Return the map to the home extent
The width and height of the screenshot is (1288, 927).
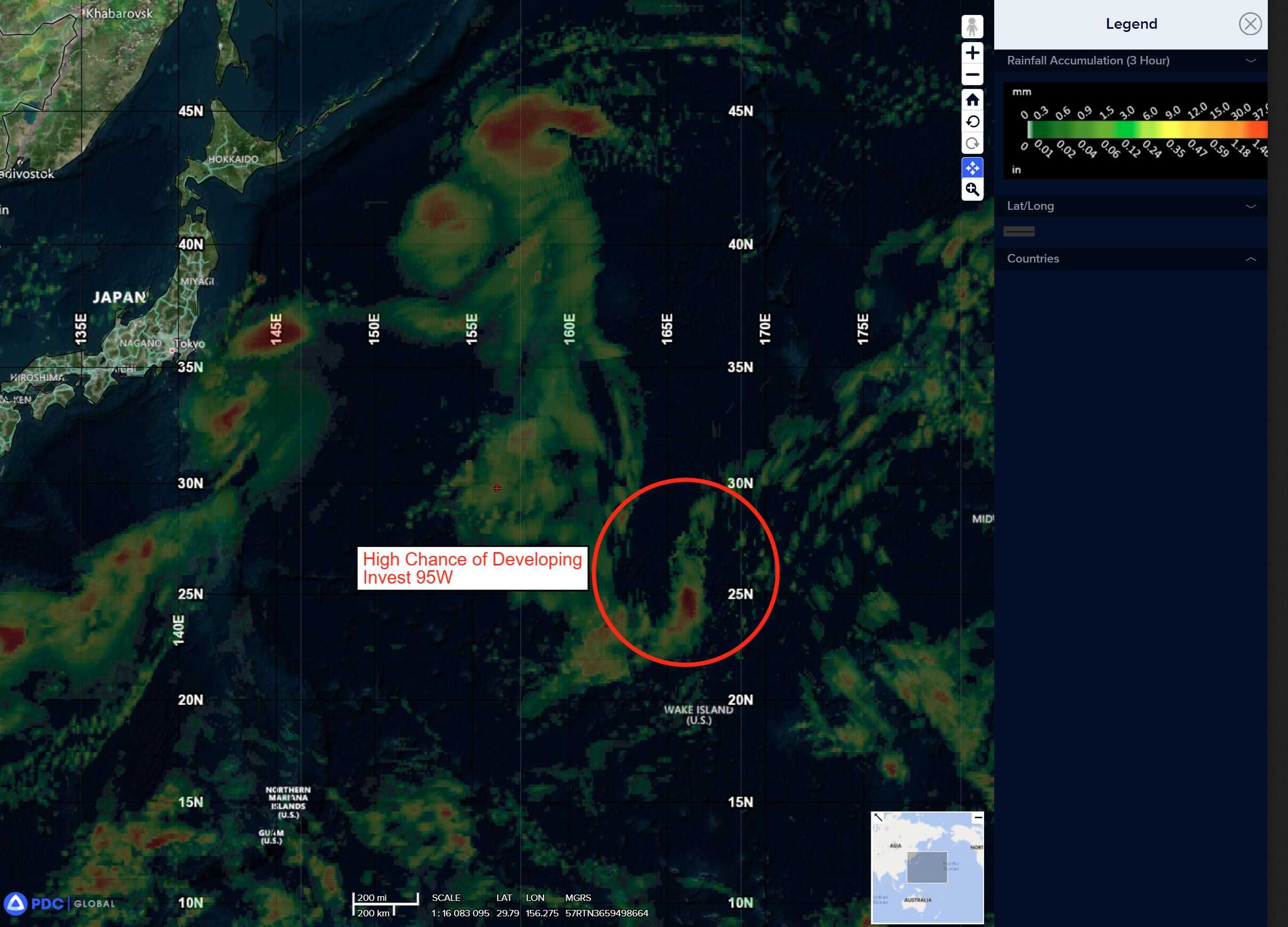(x=972, y=100)
